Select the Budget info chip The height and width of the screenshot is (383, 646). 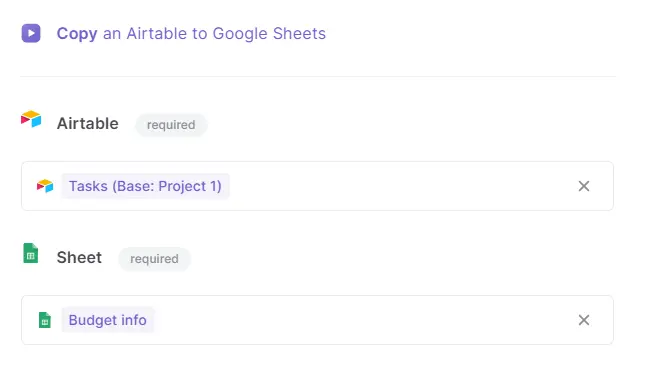coord(108,320)
